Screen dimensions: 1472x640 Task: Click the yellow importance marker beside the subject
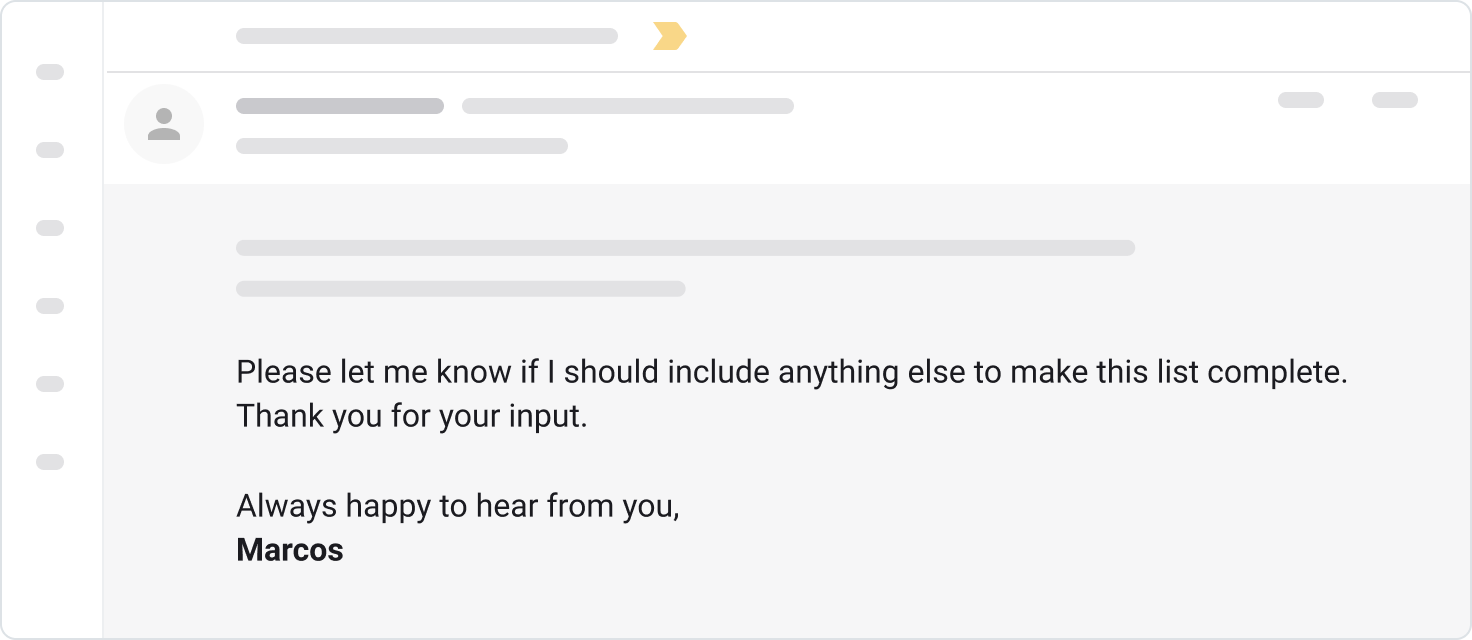[x=669, y=37]
